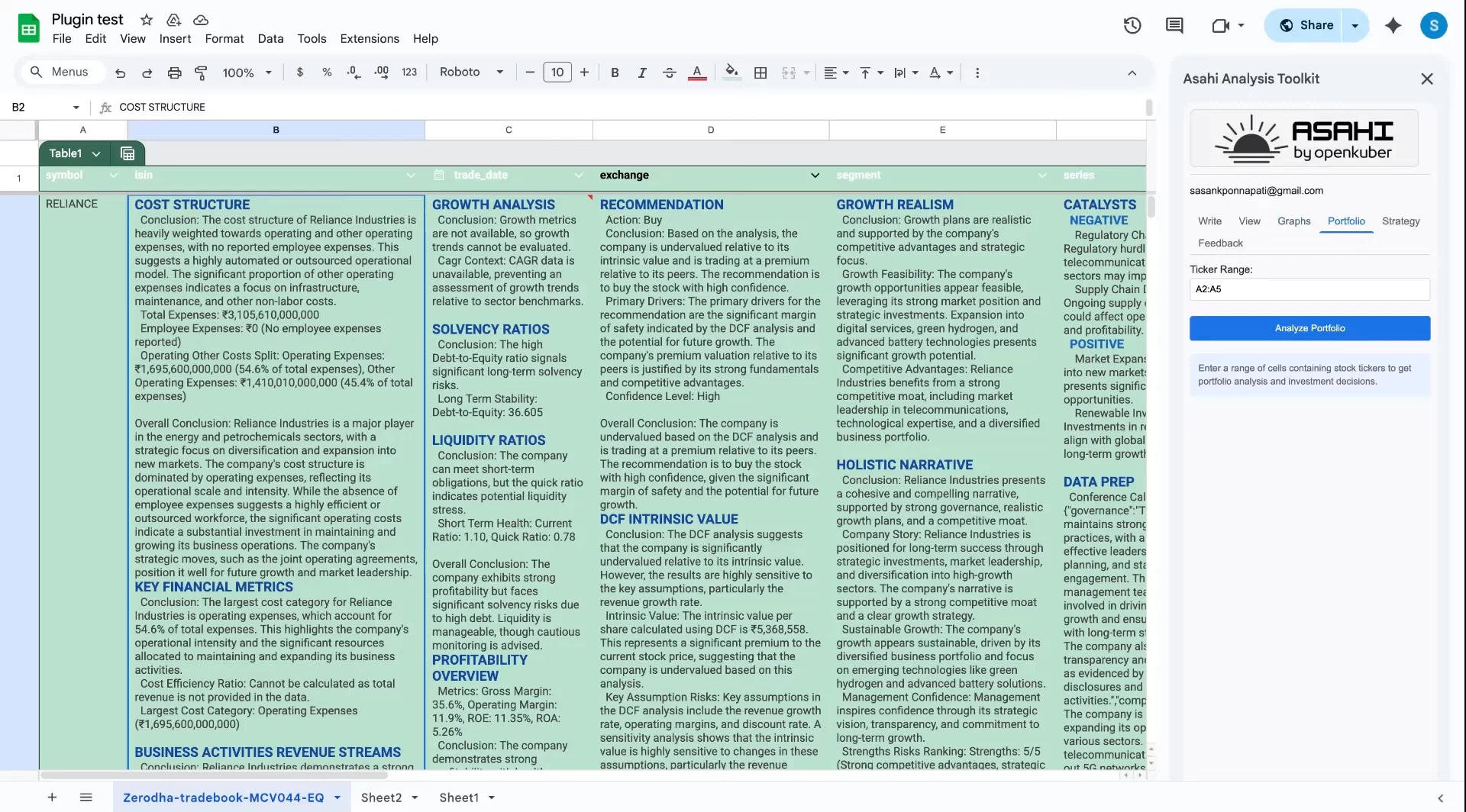Click the borders grid icon
Viewport: 1466px width, 812px height.
(760, 72)
